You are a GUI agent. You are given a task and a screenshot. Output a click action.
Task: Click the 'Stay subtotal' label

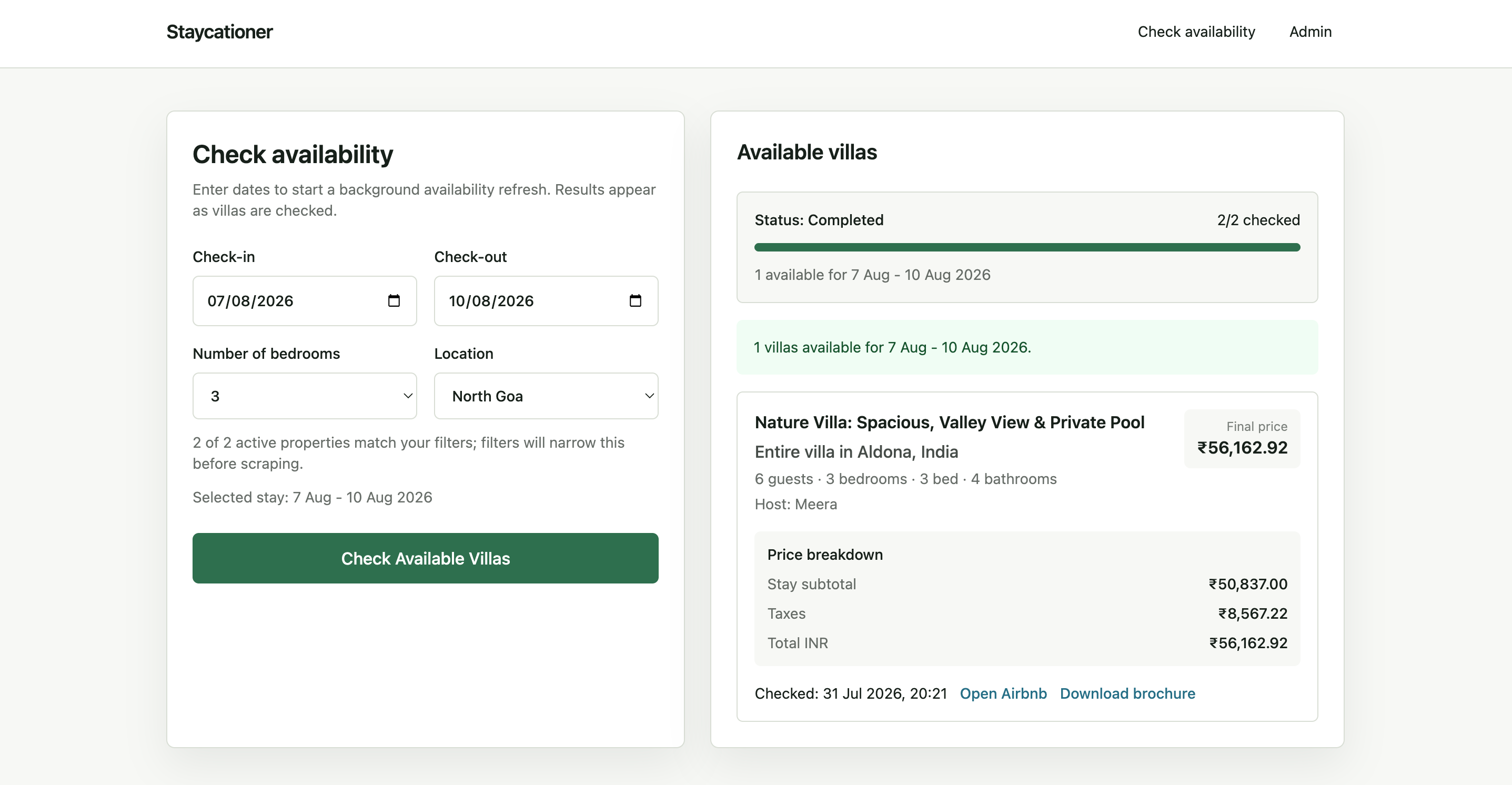(x=812, y=583)
